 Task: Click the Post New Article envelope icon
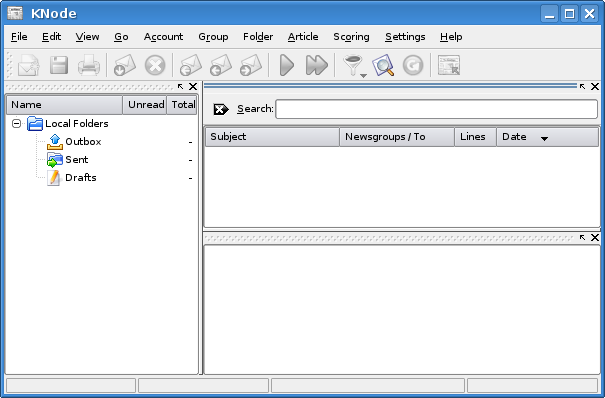click(x=29, y=65)
